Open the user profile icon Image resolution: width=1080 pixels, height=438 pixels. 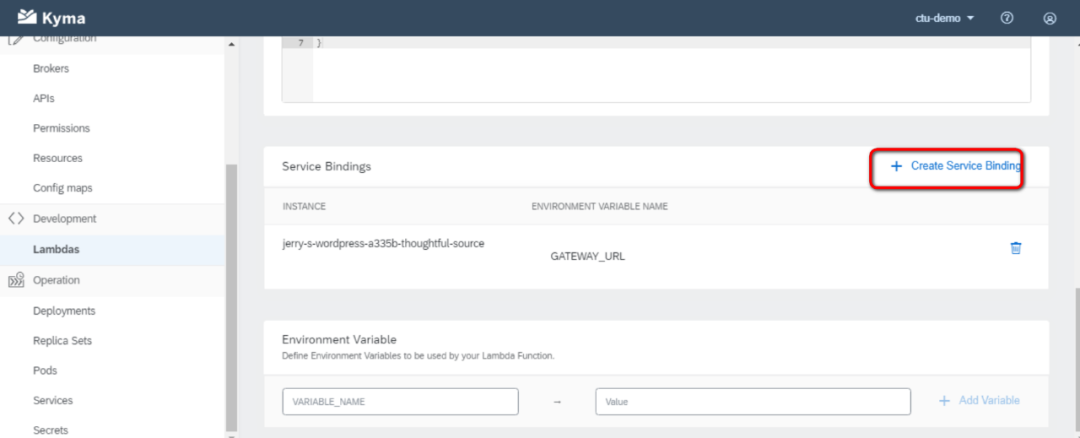point(1049,18)
